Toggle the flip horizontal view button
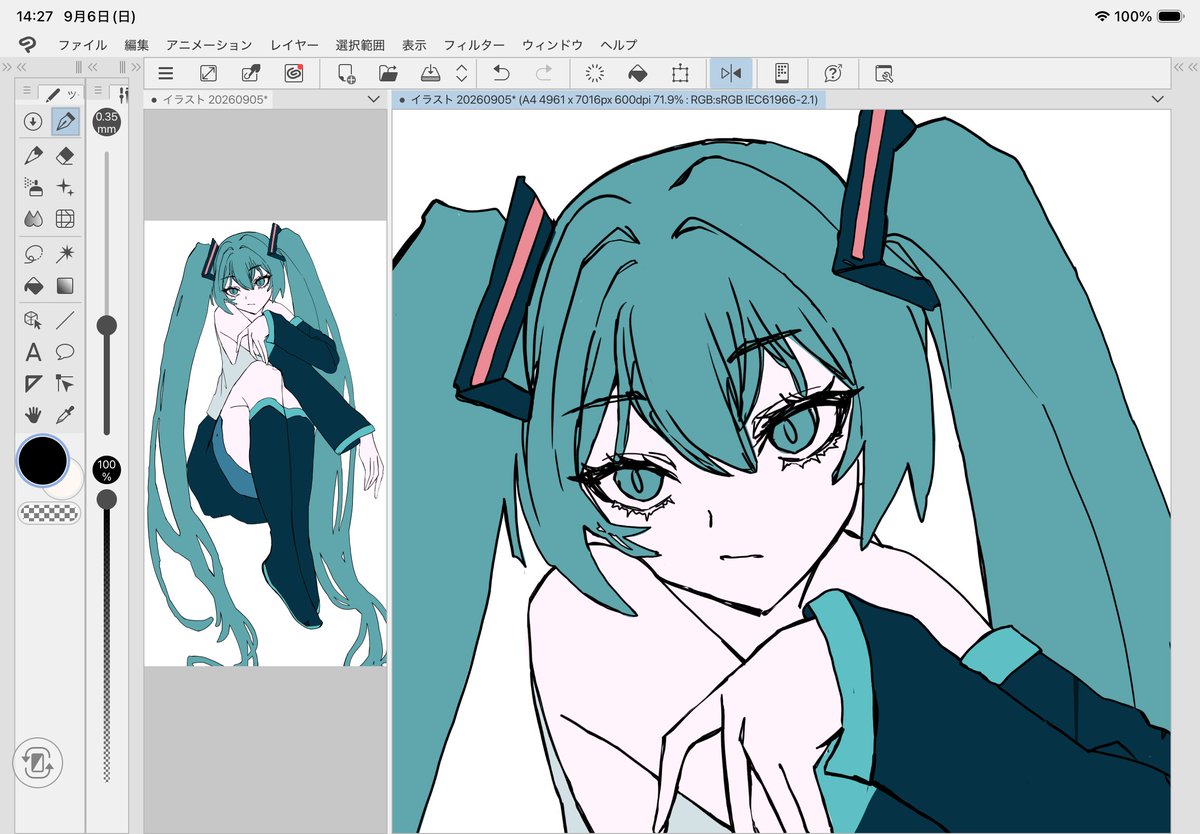The width and height of the screenshot is (1200, 834). (x=731, y=73)
